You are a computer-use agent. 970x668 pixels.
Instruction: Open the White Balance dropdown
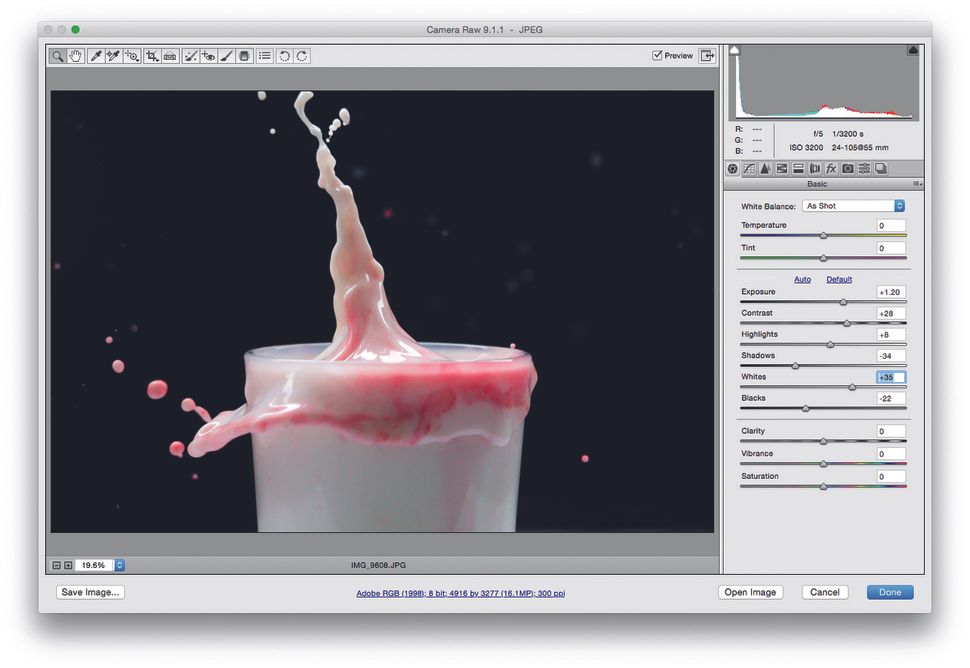[853, 205]
